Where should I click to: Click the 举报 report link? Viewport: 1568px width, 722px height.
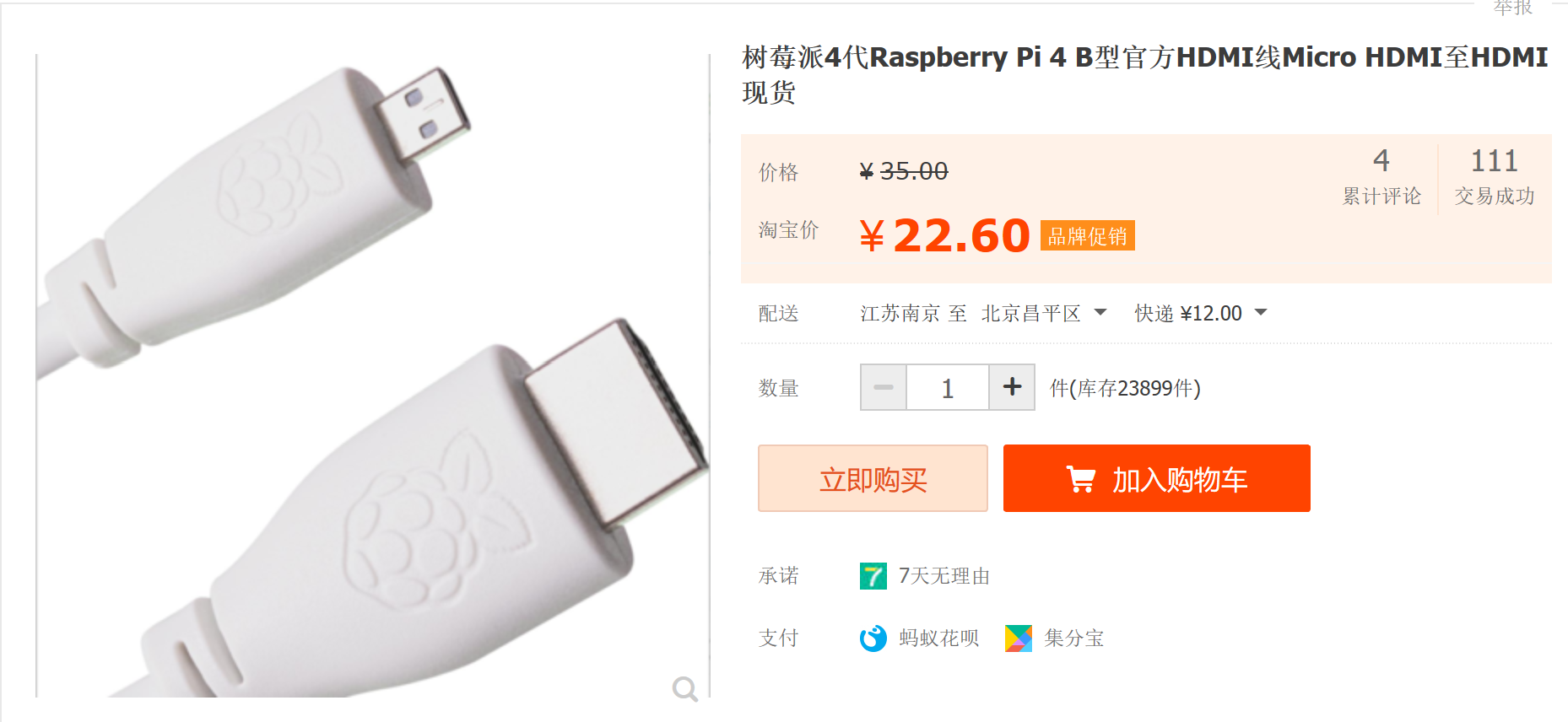(x=1513, y=8)
